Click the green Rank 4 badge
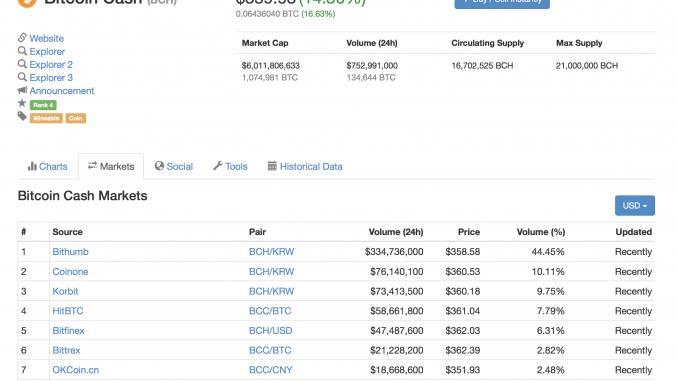The width and height of the screenshot is (678, 381). [x=43, y=105]
